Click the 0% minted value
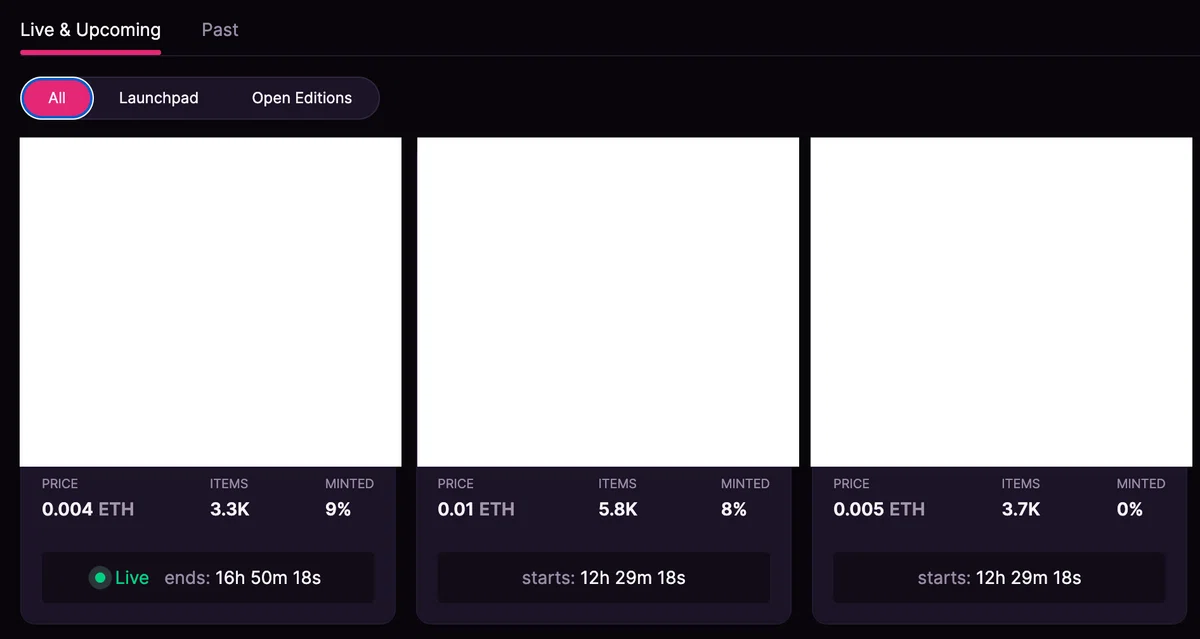 [1130, 509]
